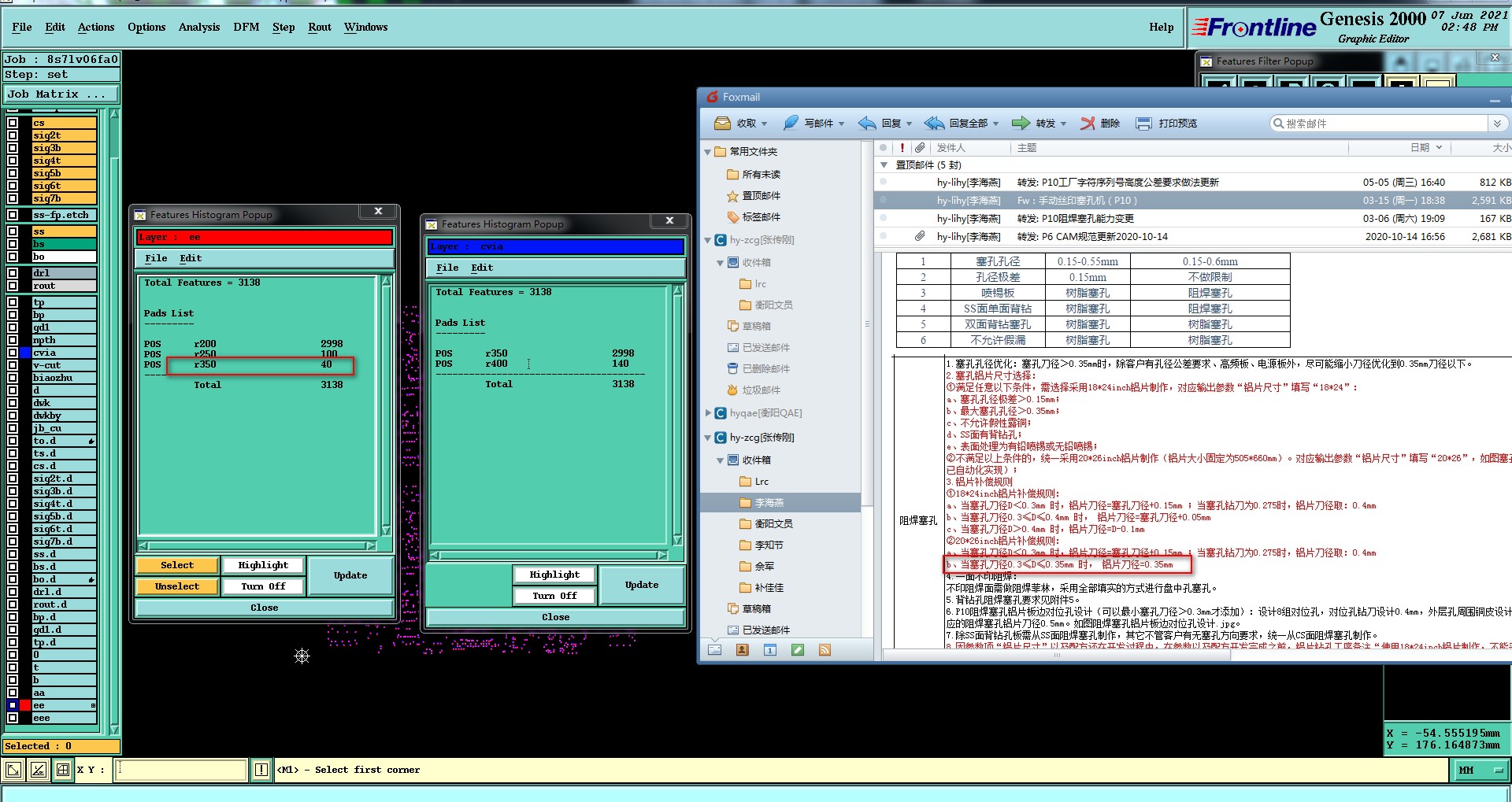Open the Analysis menu
The height and width of the screenshot is (802, 1512).
(x=198, y=27)
